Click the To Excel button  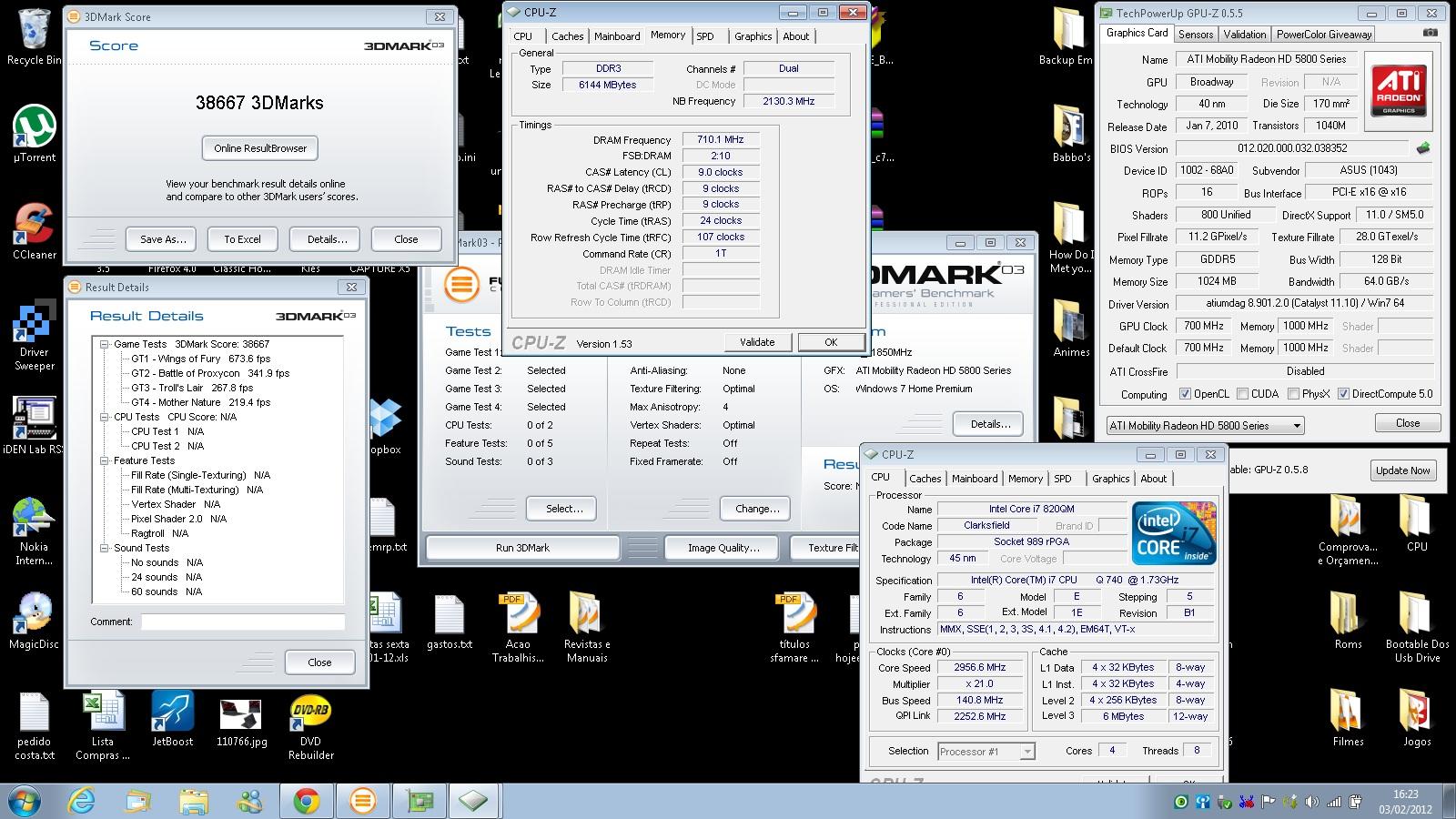(x=242, y=239)
